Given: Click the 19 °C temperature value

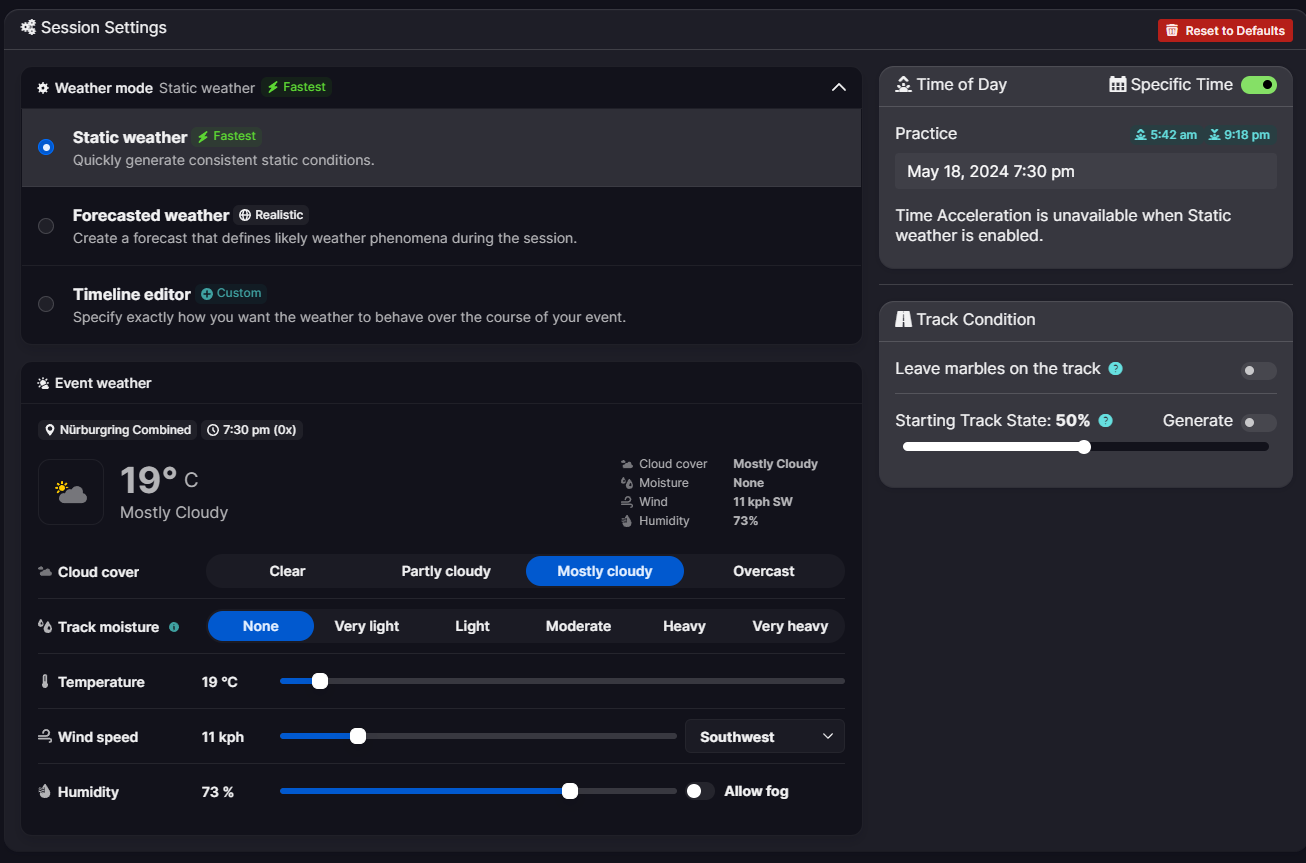Looking at the screenshot, I should pos(220,682).
